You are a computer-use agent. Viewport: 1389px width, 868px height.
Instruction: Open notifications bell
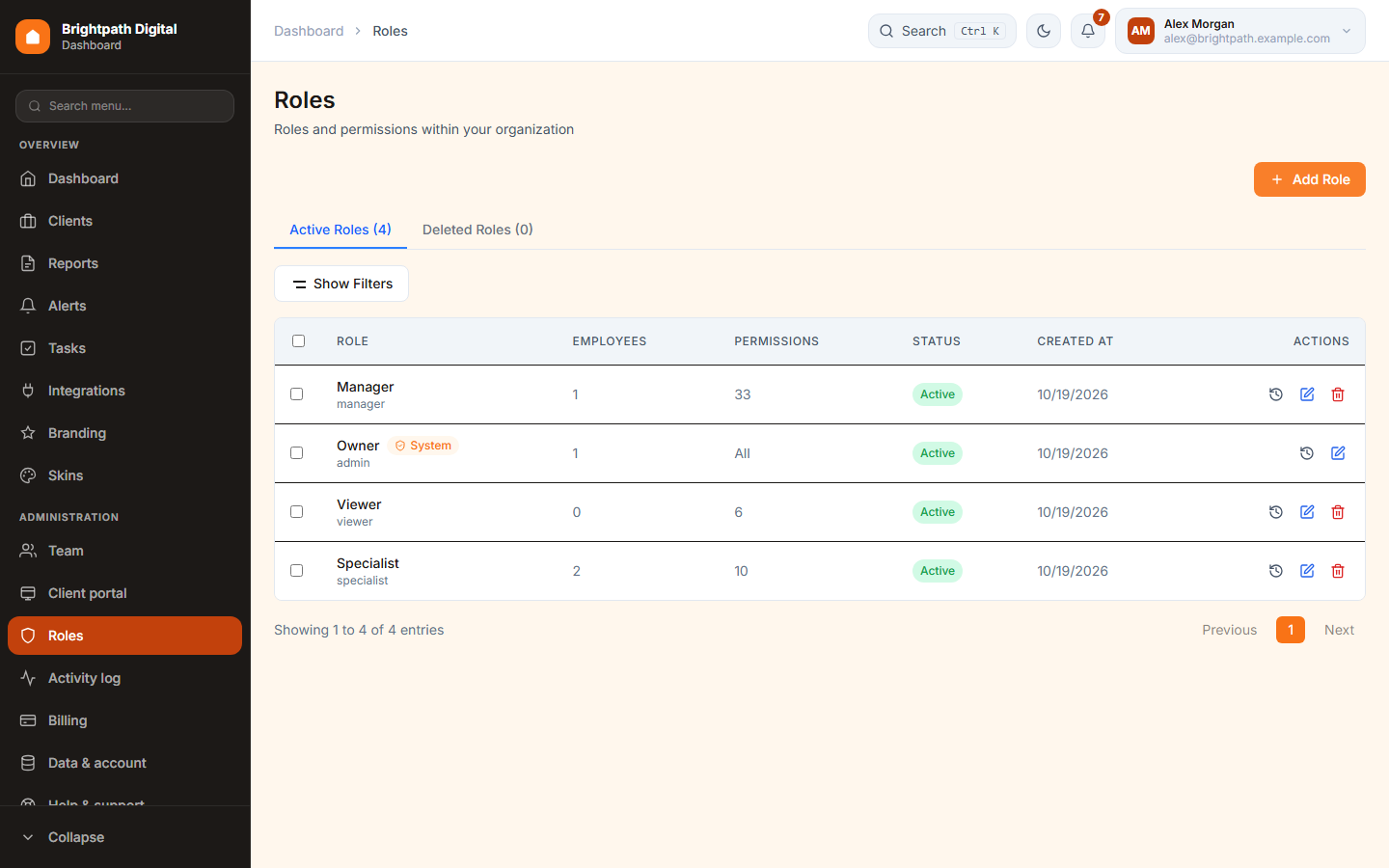point(1088,31)
